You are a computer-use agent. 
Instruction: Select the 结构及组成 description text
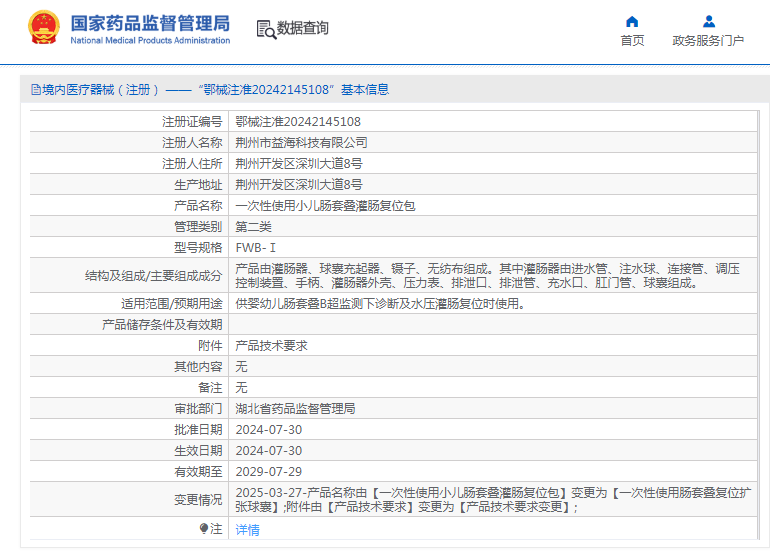pyautogui.click(x=487, y=276)
